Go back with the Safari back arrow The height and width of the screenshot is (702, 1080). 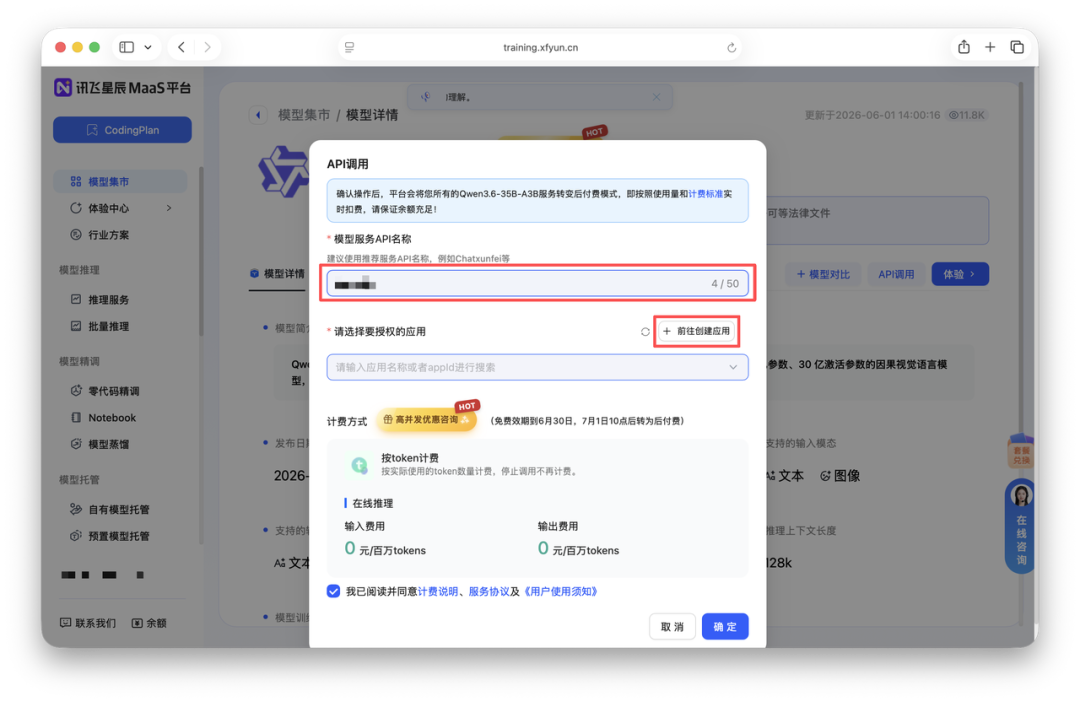tap(181, 47)
